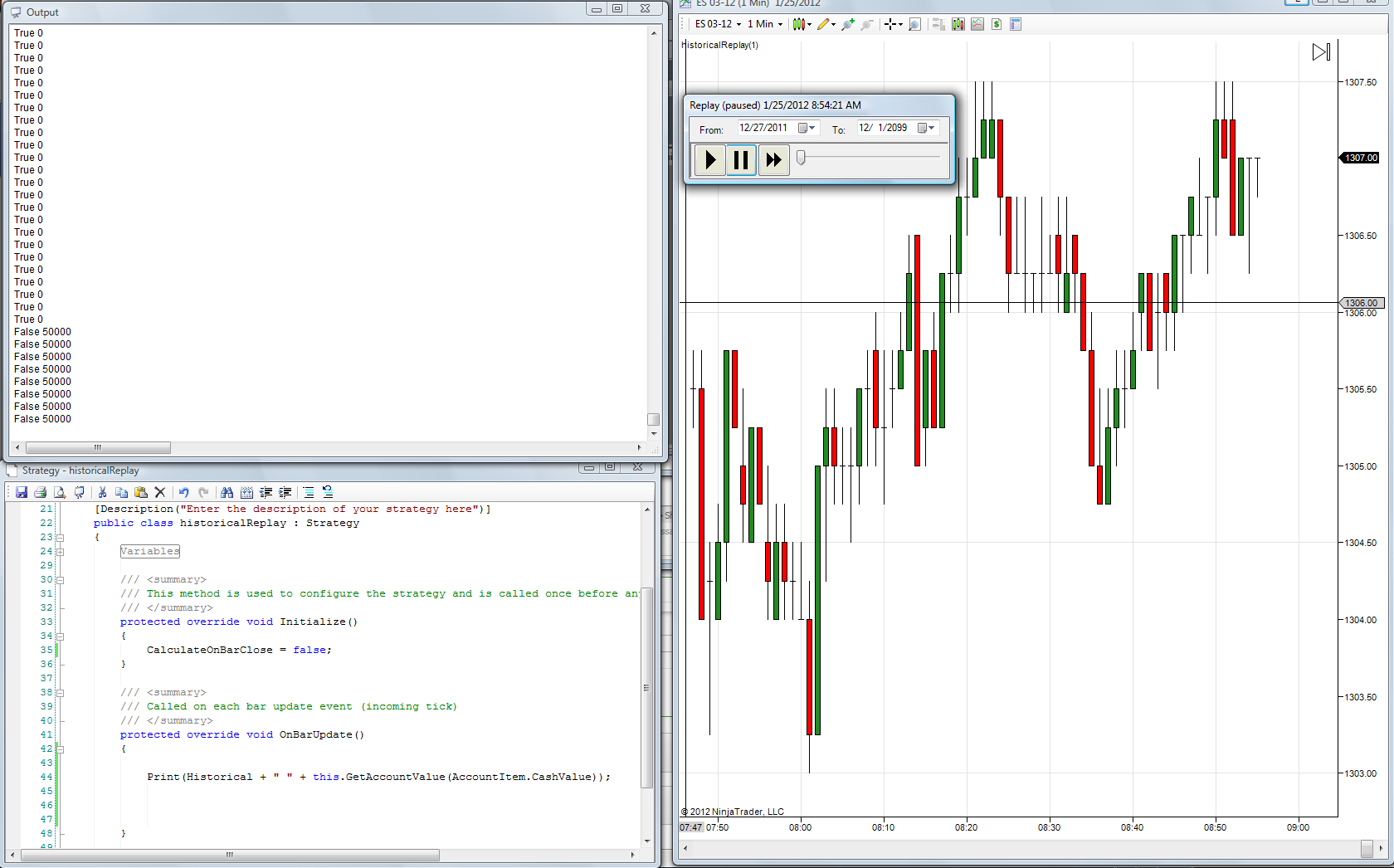
Task: Print the strategy code
Action: [x=40, y=492]
